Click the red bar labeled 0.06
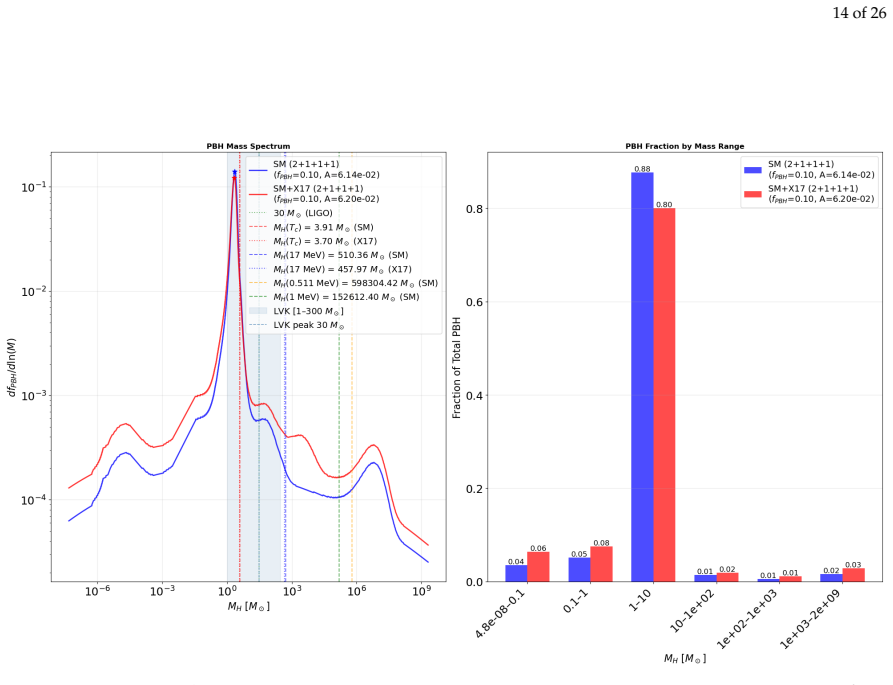Image resolution: width=893 pixels, height=685 pixels. point(538,567)
